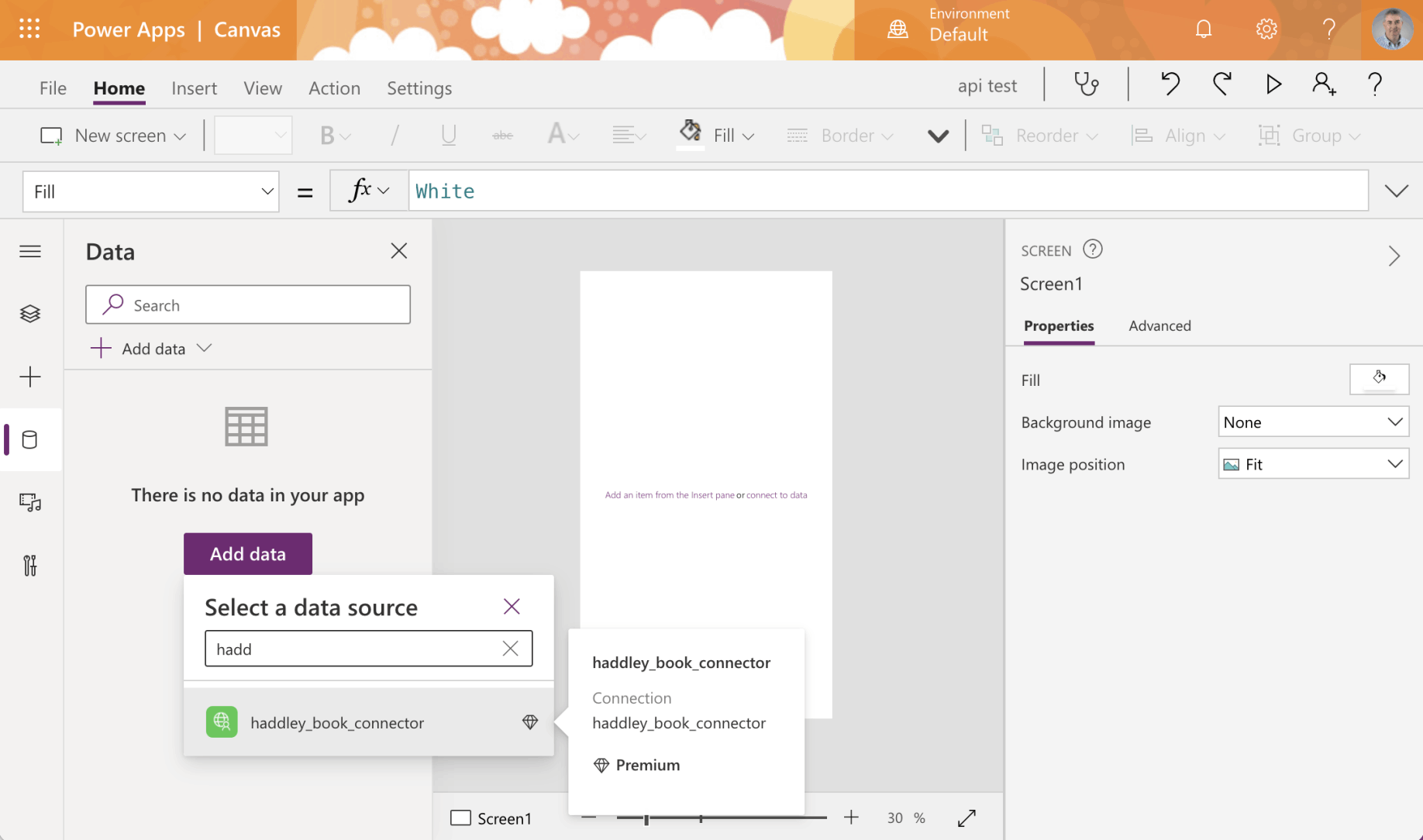Open Advanced tools icon in sidebar
This screenshot has width=1423, height=840.
point(30,566)
